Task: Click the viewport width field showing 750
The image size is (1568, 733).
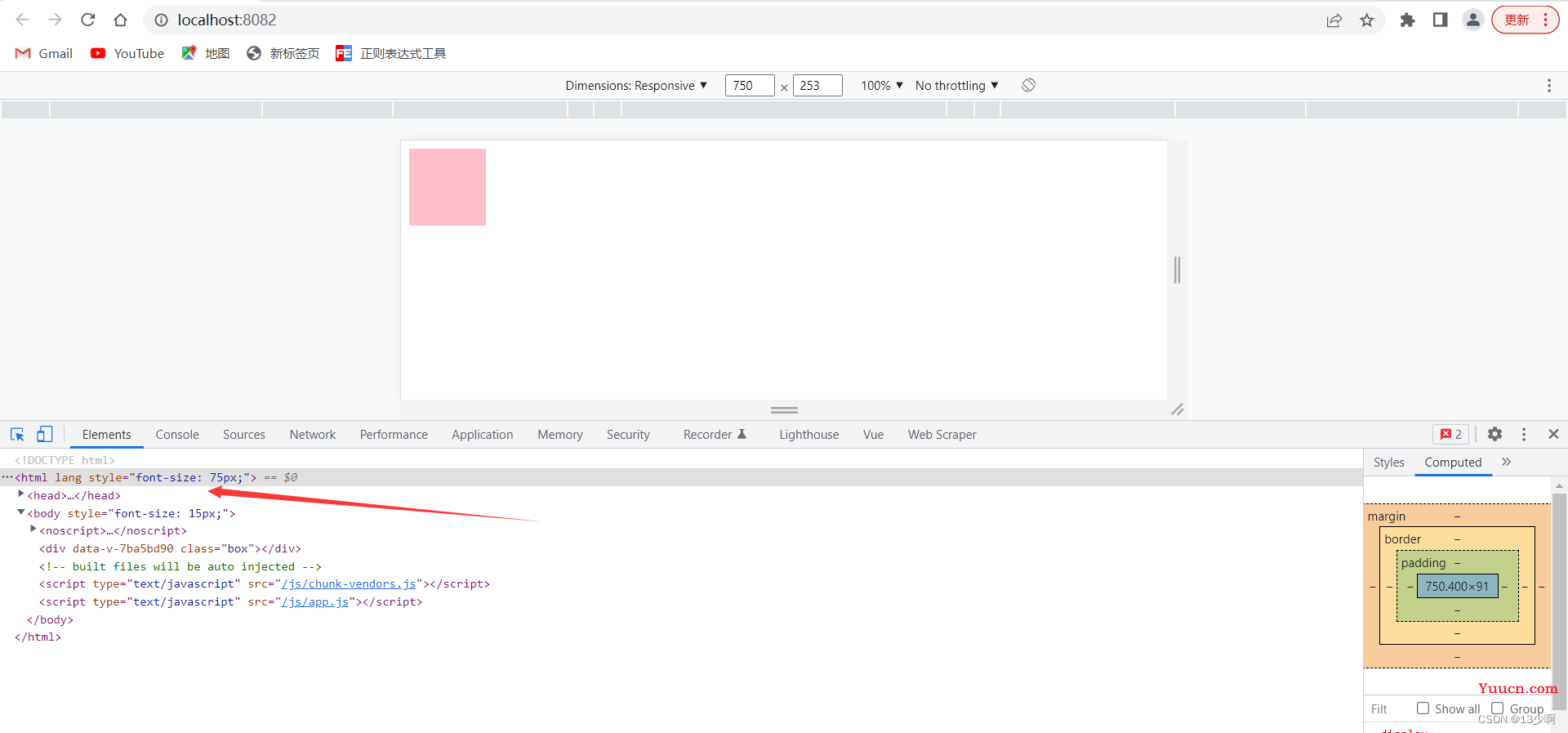Action: [750, 85]
